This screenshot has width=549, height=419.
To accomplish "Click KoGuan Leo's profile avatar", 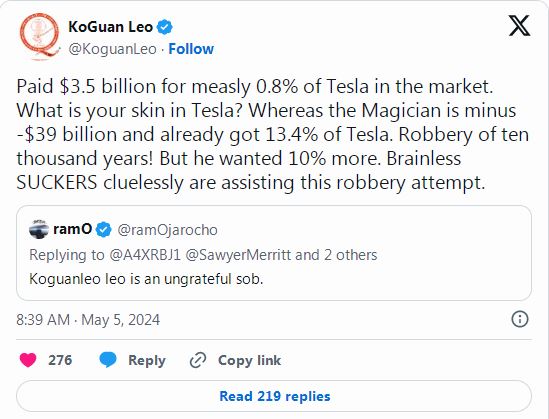I will [39, 37].
